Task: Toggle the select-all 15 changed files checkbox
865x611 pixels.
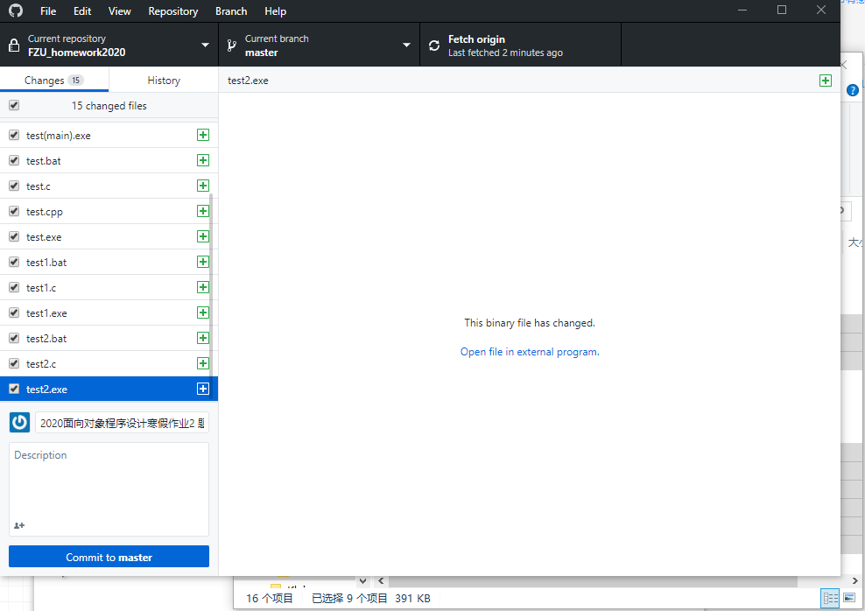Action: pyautogui.click(x=14, y=105)
